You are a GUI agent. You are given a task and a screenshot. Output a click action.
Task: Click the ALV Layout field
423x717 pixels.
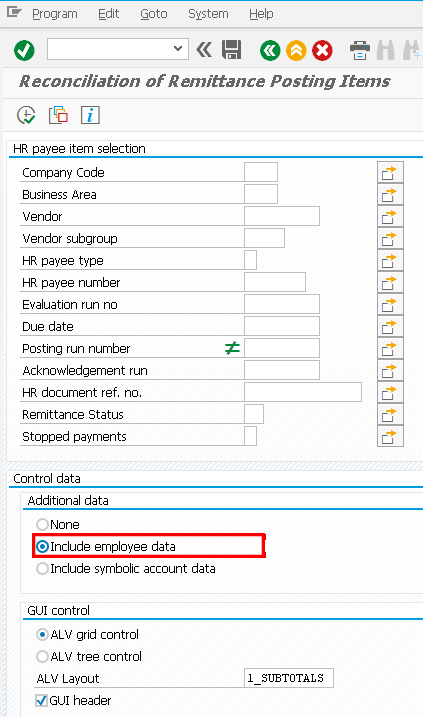tap(289, 678)
